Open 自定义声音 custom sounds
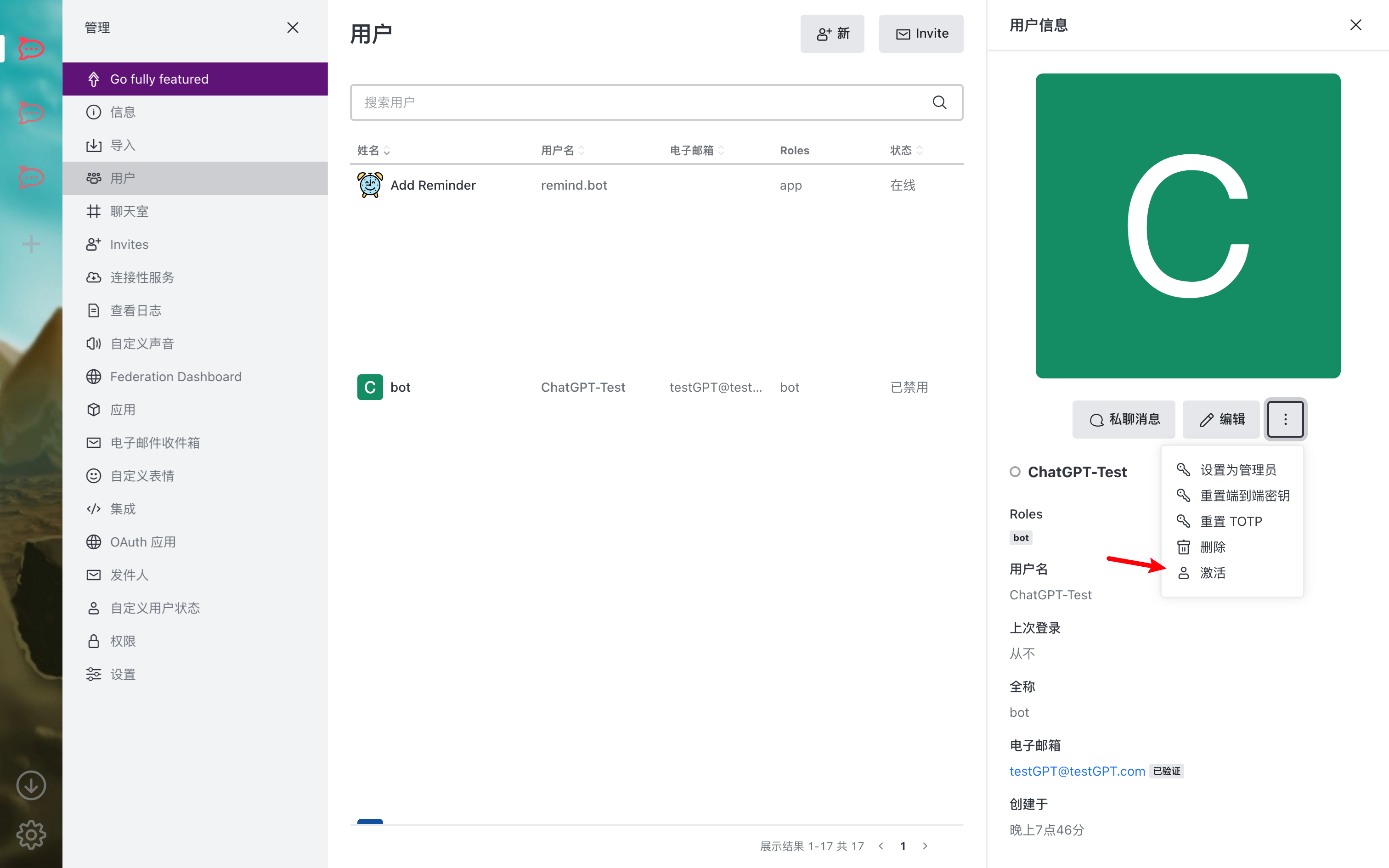Viewport: 1389px width, 868px height. click(195, 344)
